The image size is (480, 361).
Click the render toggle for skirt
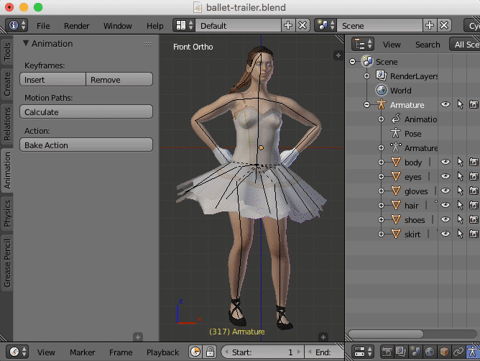coord(474,234)
